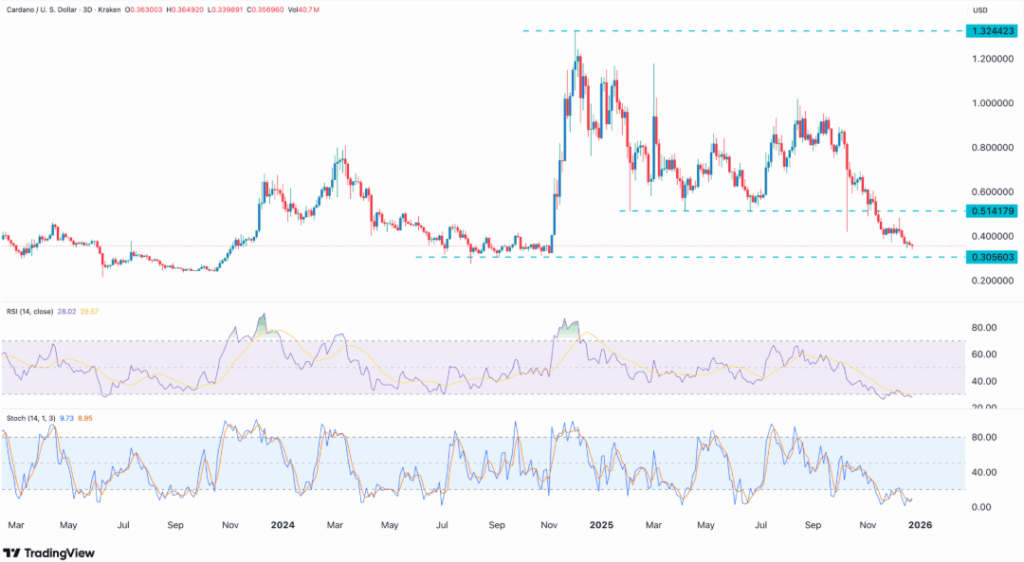Viewport: 1024px width, 562px height.
Task: Click the Stoch 0.00 scale label
Action: click(984, 507)
